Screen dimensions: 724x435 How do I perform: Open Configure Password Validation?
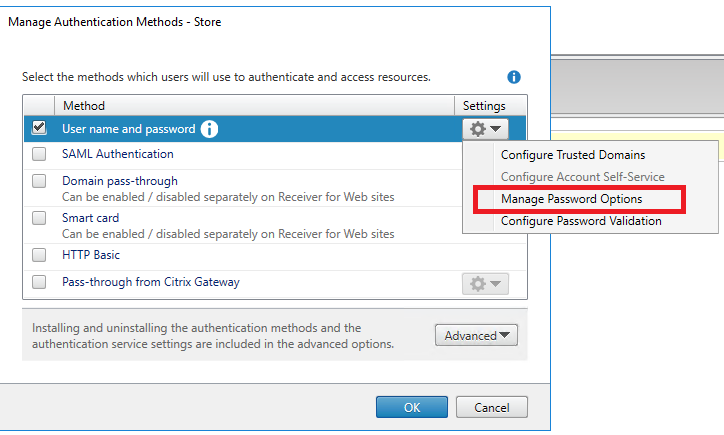(580, 221)
